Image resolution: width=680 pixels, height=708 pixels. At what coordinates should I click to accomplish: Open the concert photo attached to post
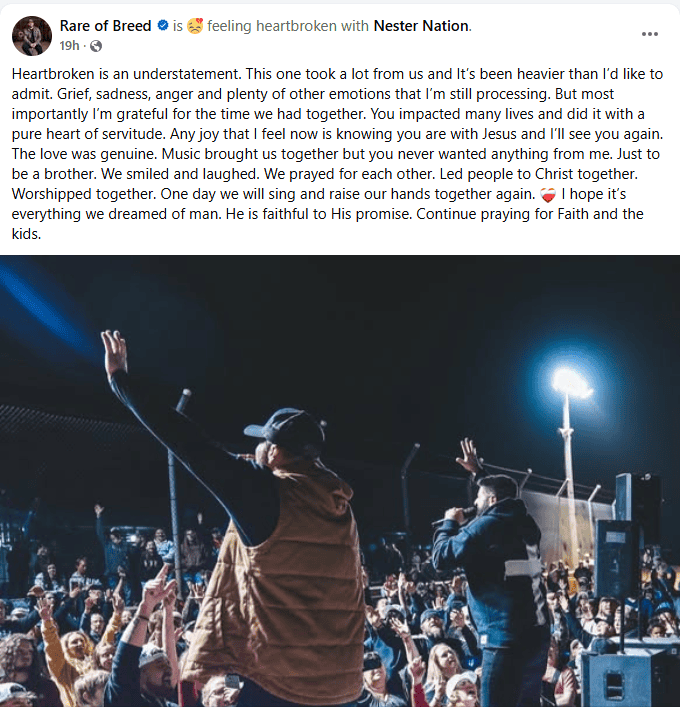point(340,481)
